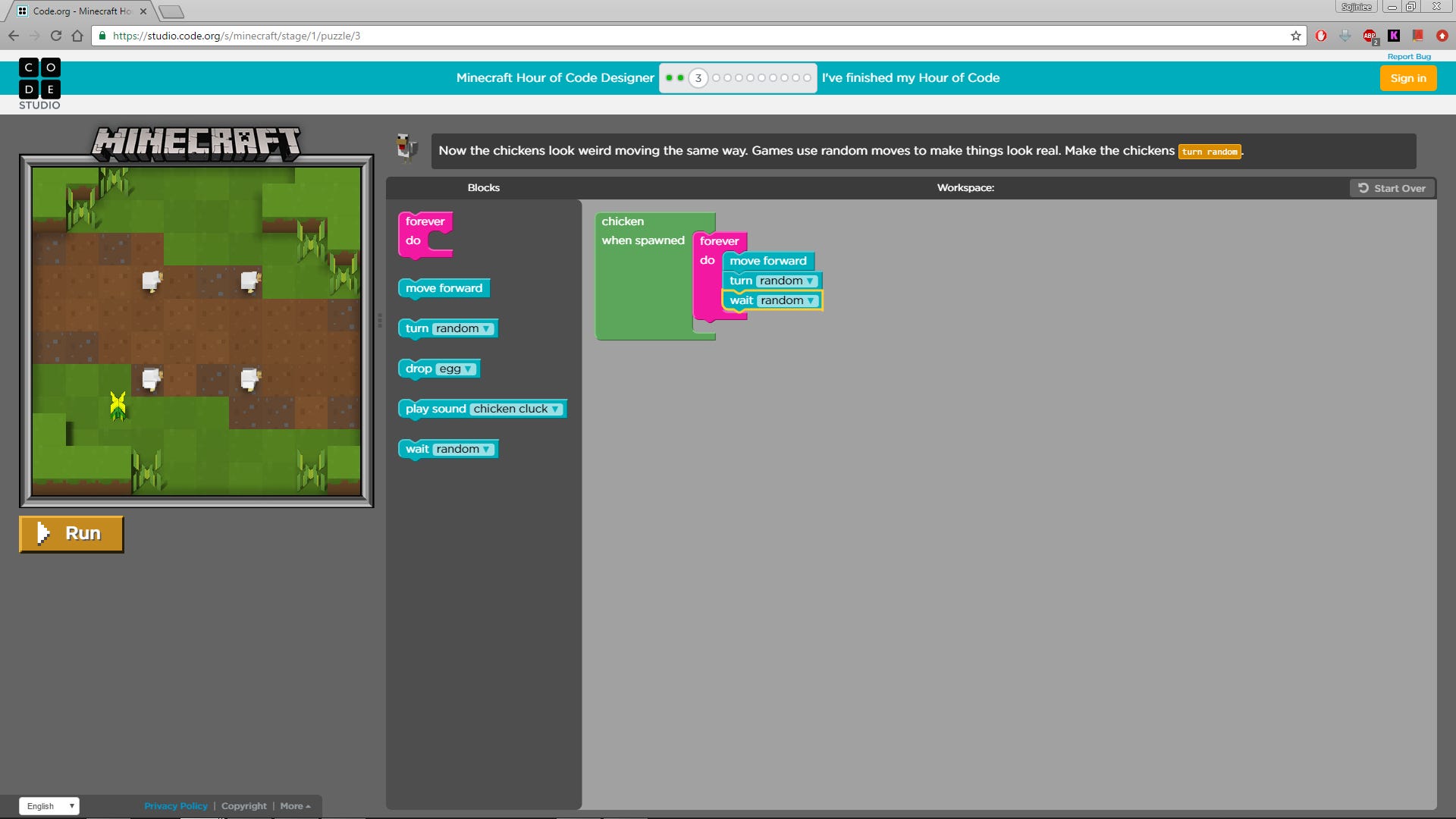
Task: Open workspace turn block random dropdown
Action: tap(787, 281)
